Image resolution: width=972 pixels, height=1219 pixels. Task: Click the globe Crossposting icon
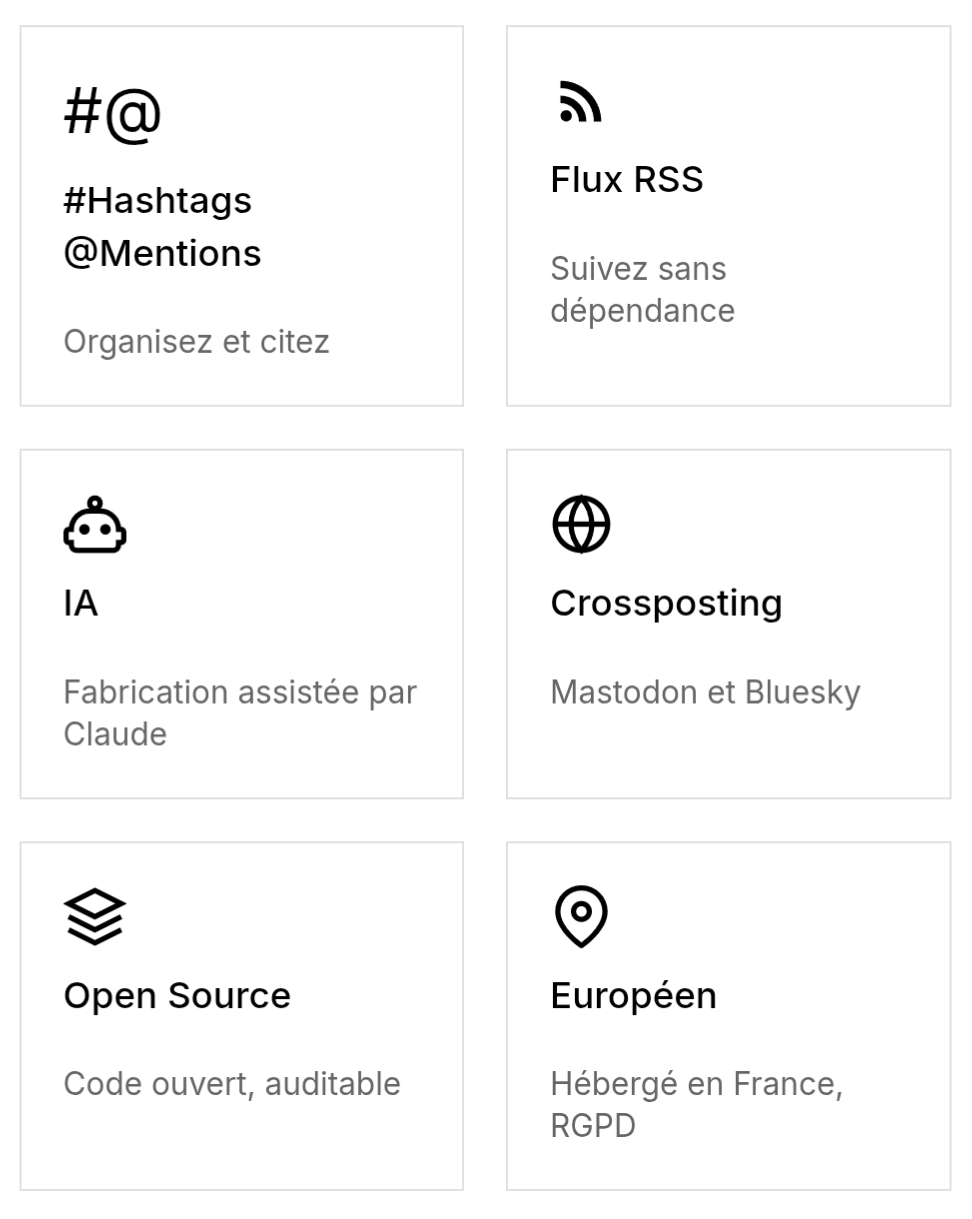point(581,524)
